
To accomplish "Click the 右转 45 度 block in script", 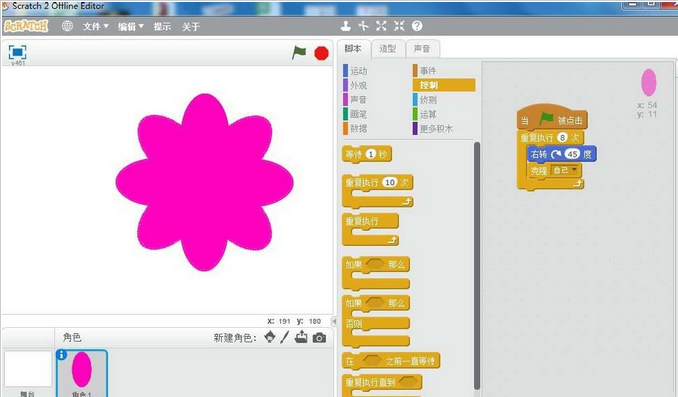I will [x=562, y=154].
